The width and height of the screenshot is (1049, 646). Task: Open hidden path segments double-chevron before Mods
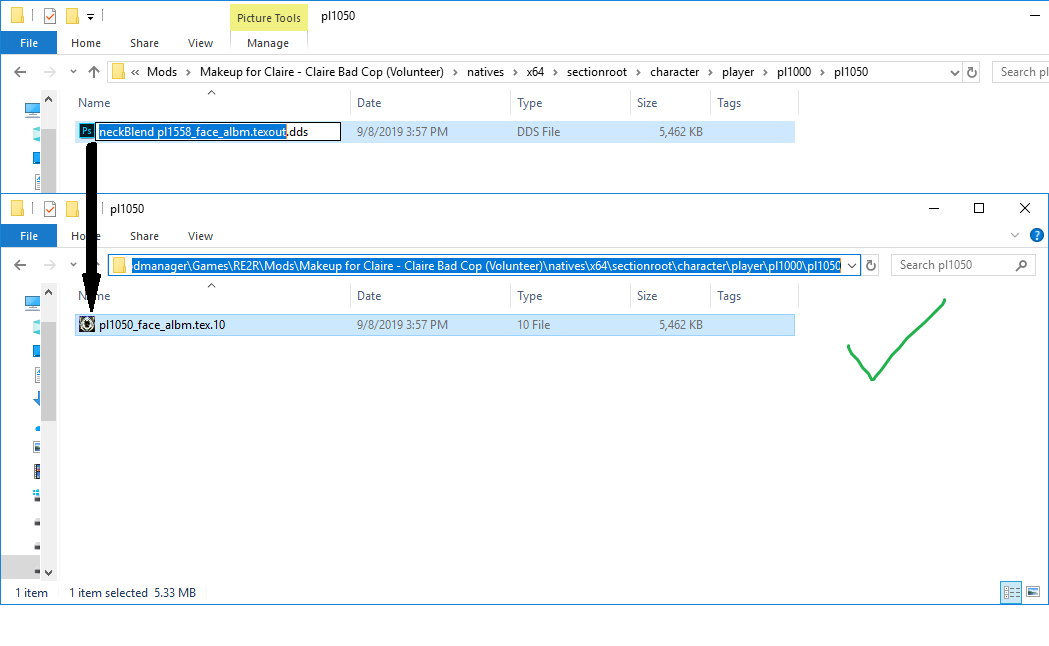[135, 72]
